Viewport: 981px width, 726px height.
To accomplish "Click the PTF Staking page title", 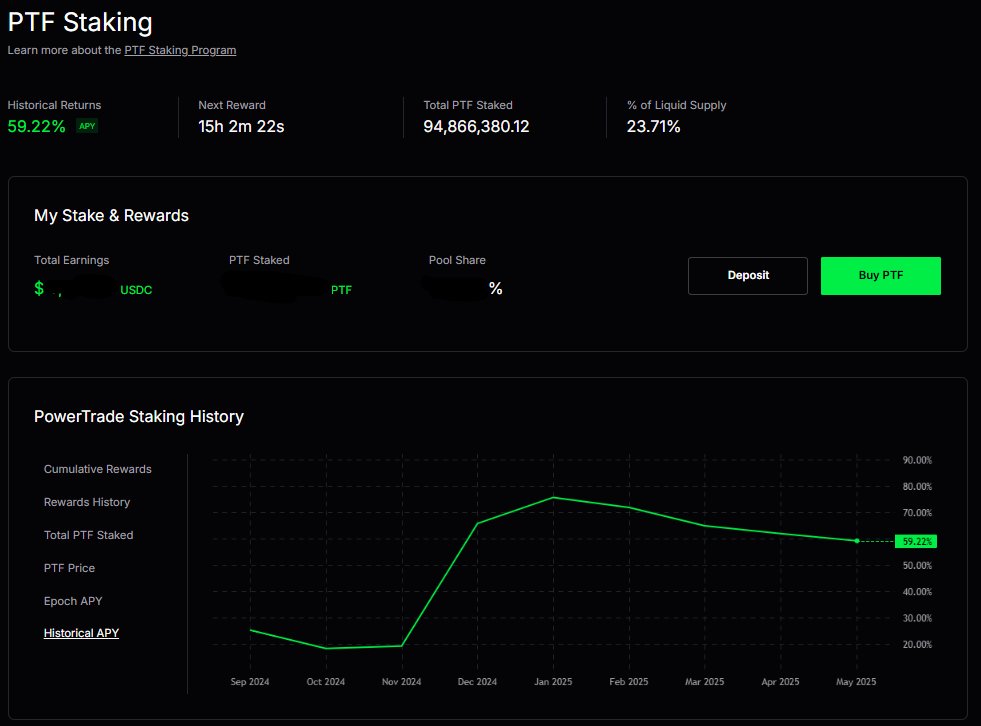I will click(80, 23).
